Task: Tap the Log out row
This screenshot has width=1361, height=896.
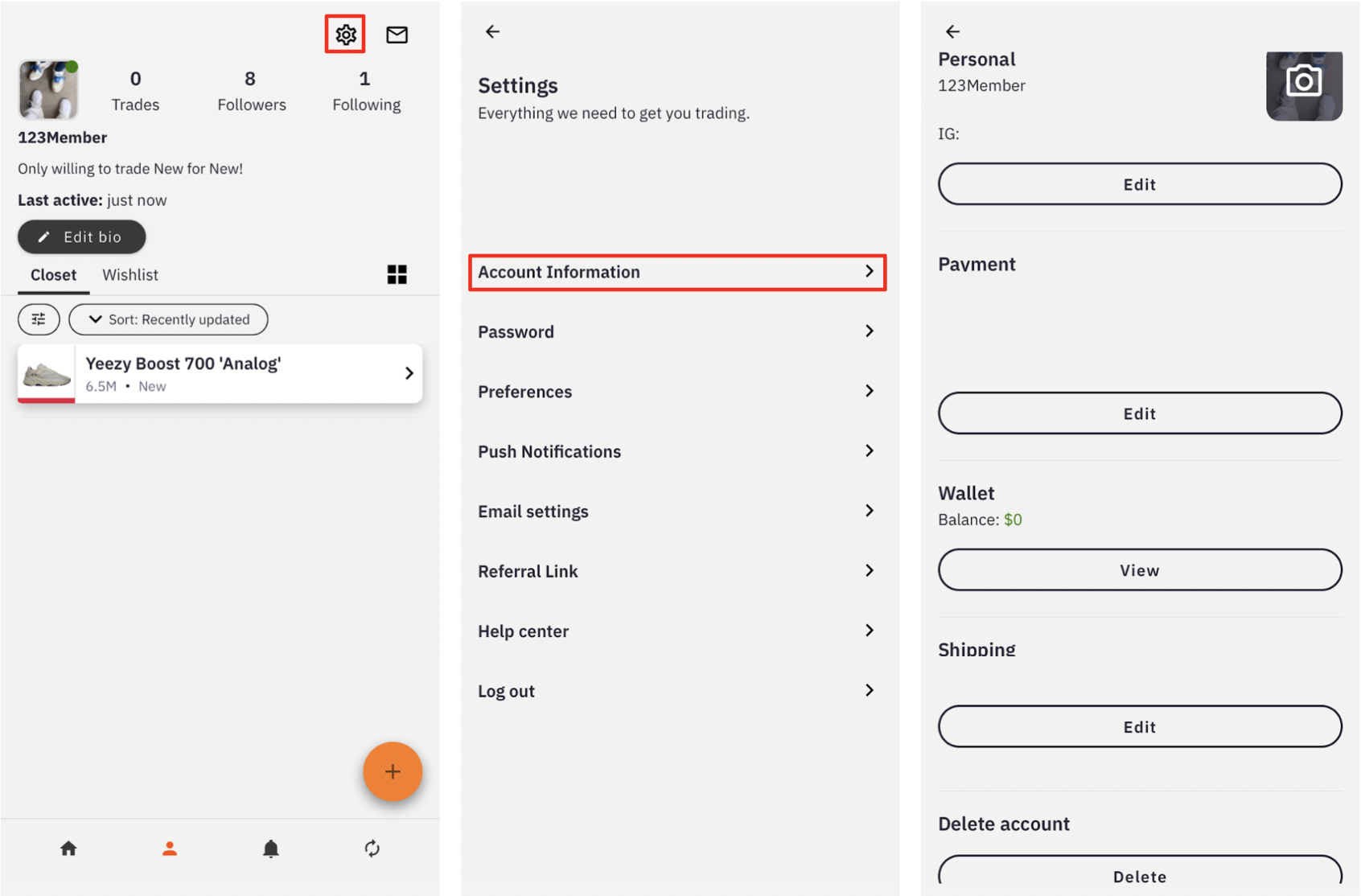Action: point(676,691)
